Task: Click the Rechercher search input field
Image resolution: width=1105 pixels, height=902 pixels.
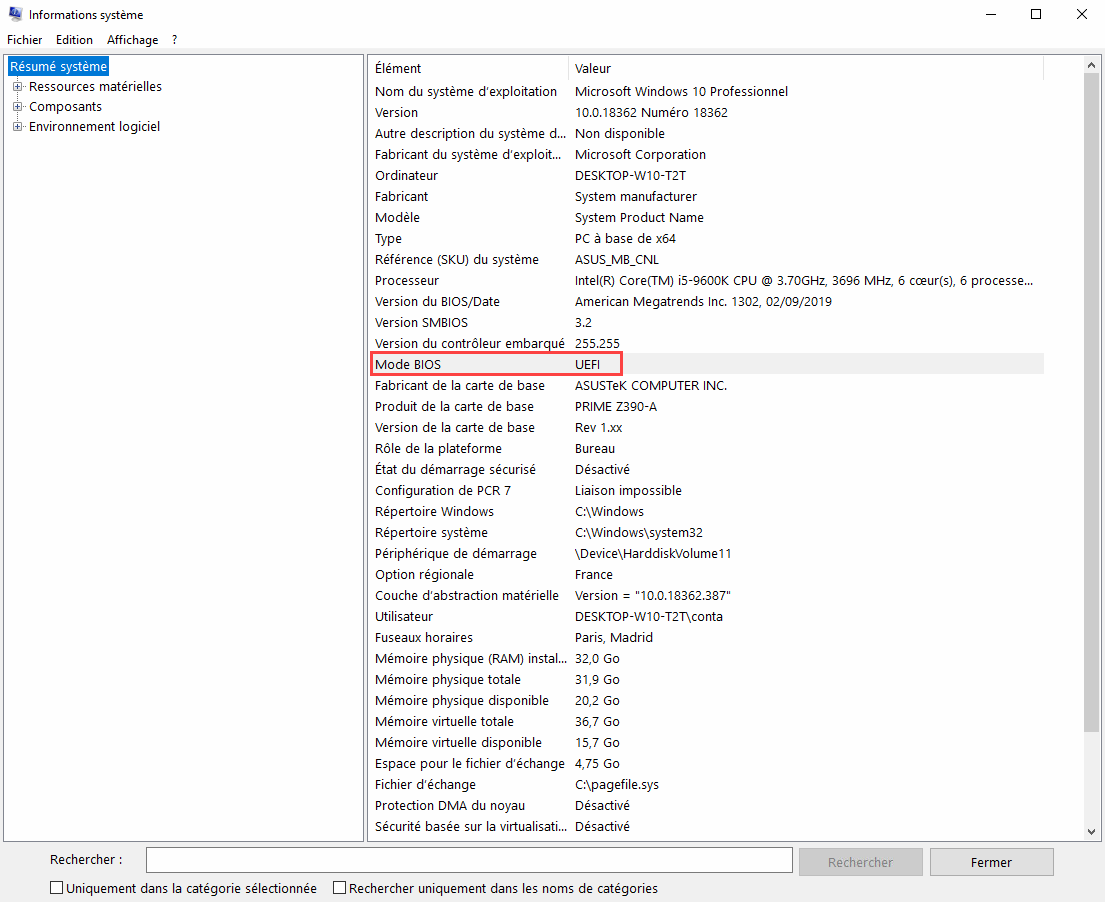Action: pyautogui.click(x=469, y=860)
